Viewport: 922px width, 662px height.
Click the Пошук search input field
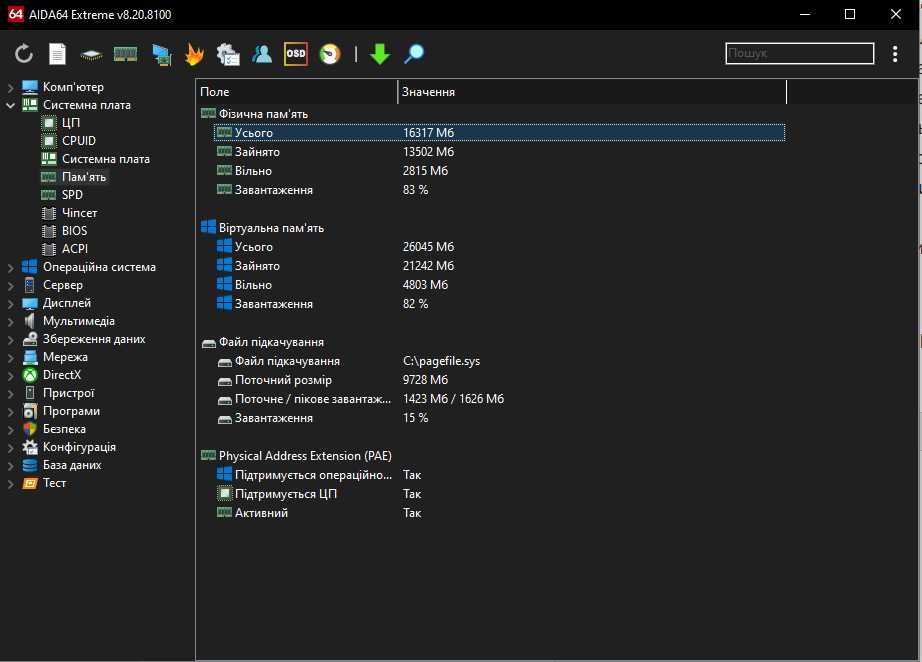tap(798, 54)
